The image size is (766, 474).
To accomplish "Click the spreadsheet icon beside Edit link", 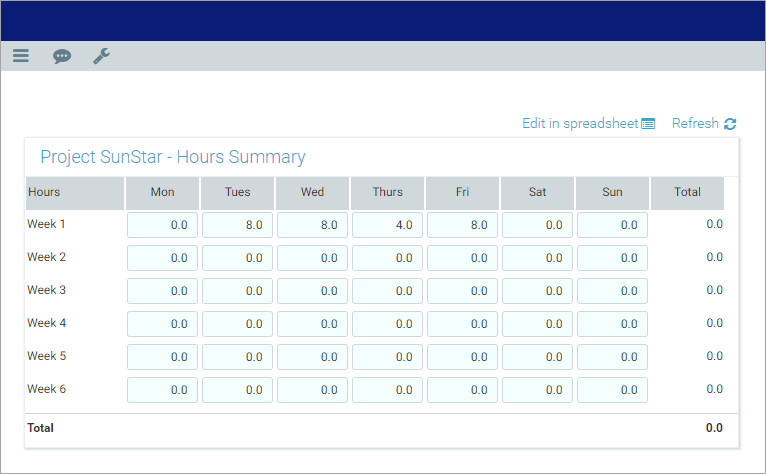I will click(x=648, y=124).
